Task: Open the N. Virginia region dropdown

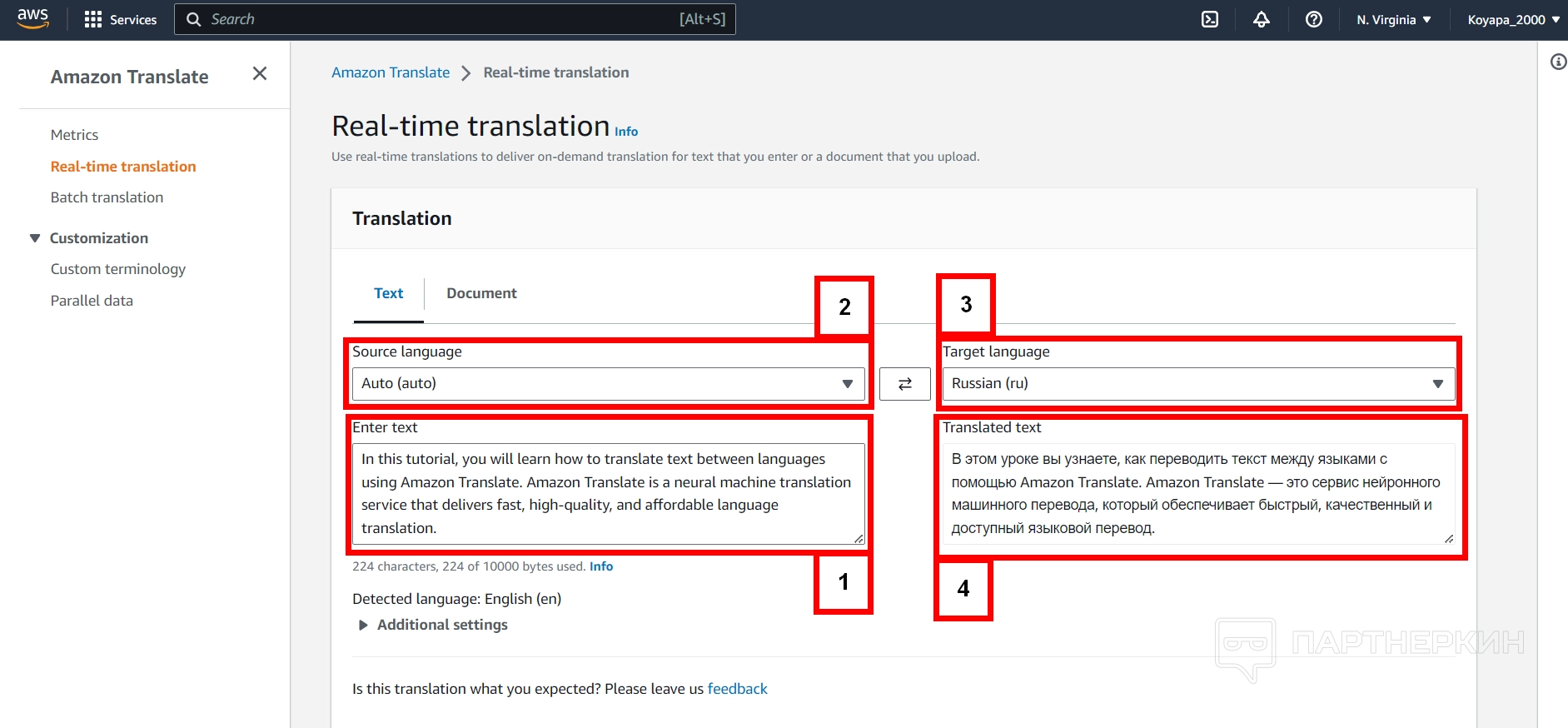Action: pos(1393,19)
